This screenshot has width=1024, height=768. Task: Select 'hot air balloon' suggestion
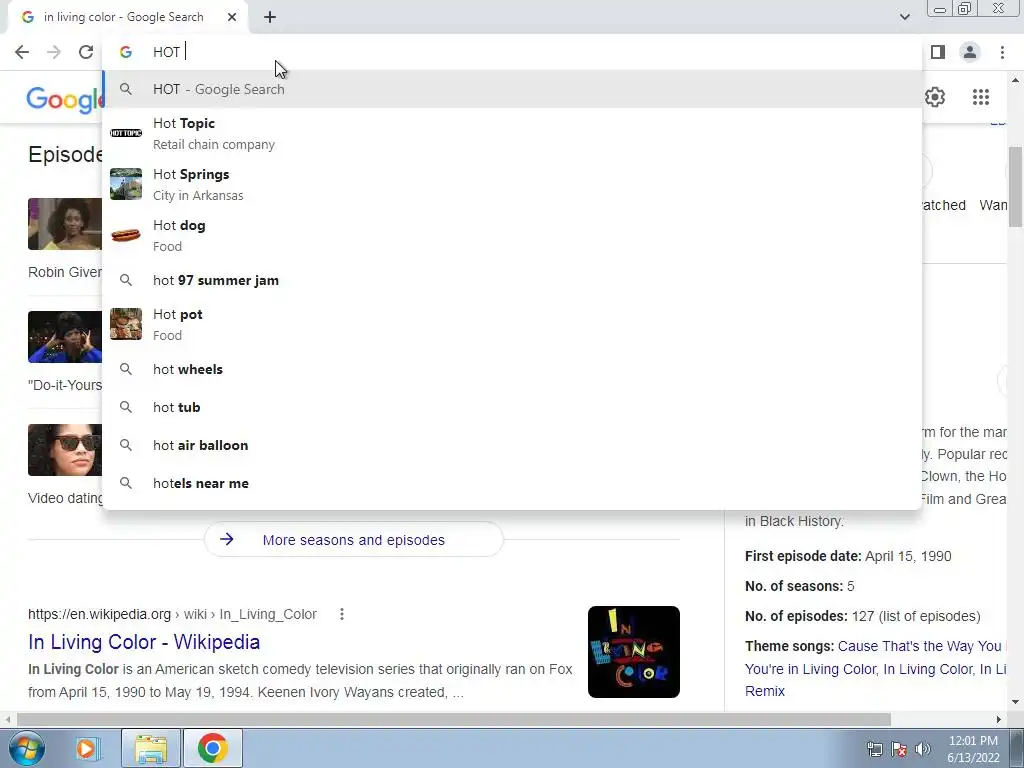[512, 445]
